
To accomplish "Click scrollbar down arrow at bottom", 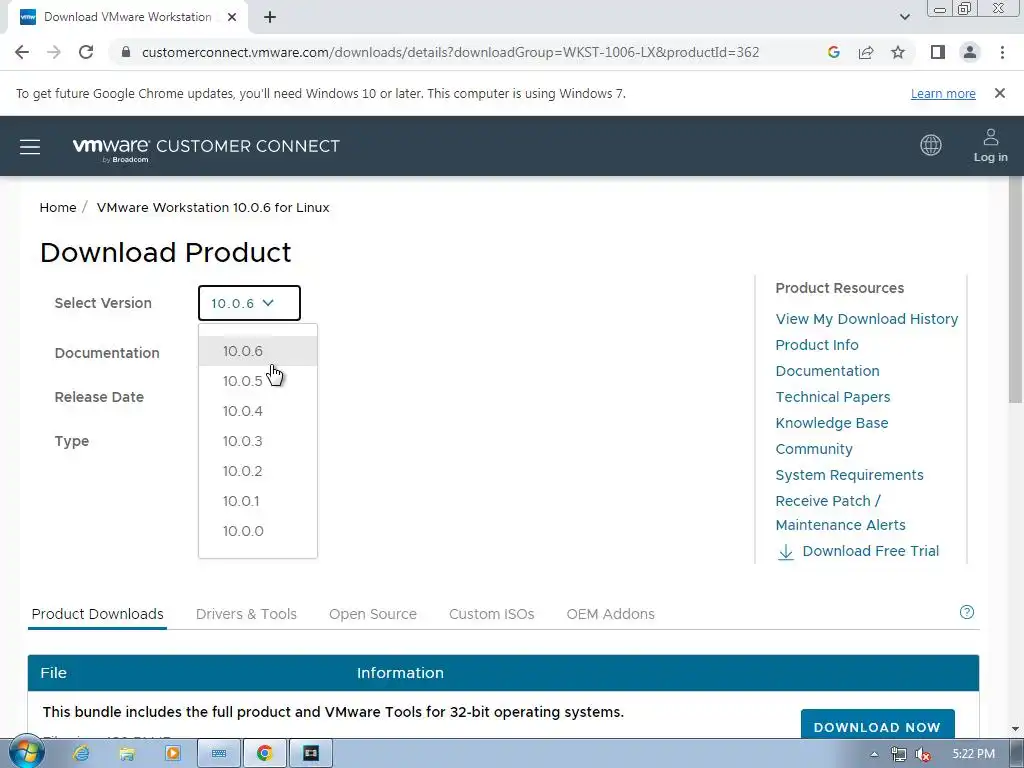I will [x=1016, y=728].
